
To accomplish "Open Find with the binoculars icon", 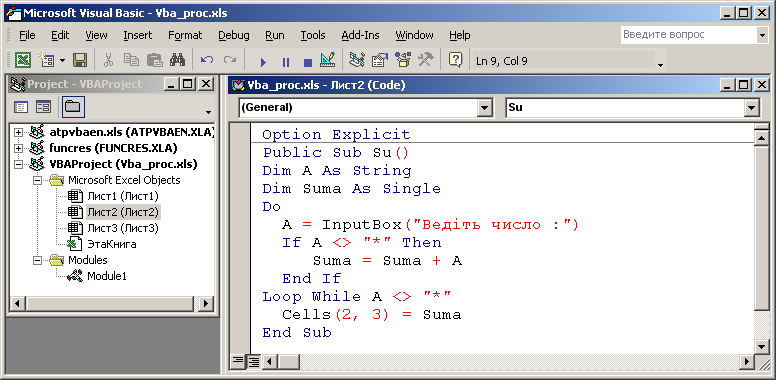I will (177, 60).
